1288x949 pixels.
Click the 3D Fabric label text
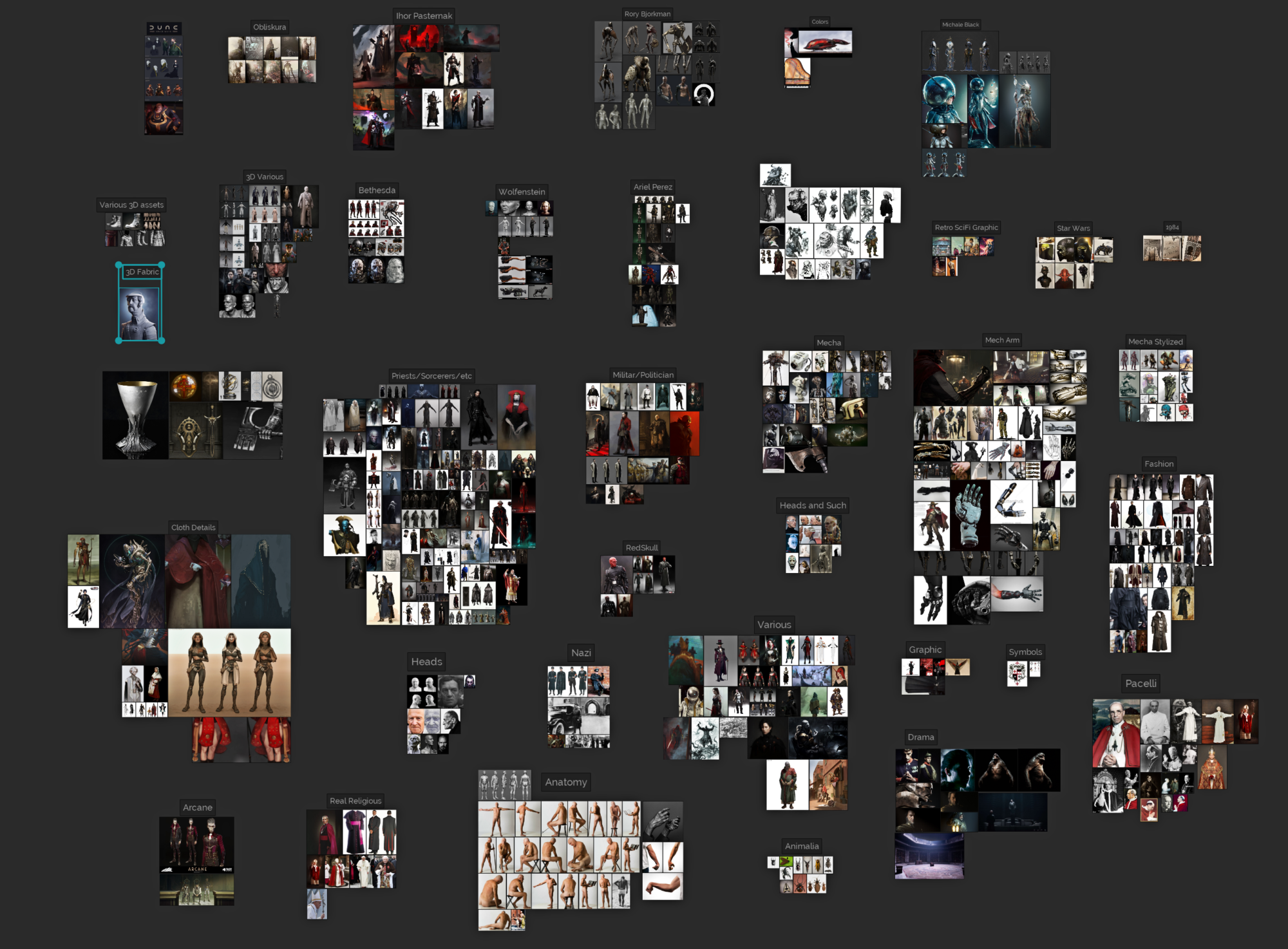(x=142, y=272)
